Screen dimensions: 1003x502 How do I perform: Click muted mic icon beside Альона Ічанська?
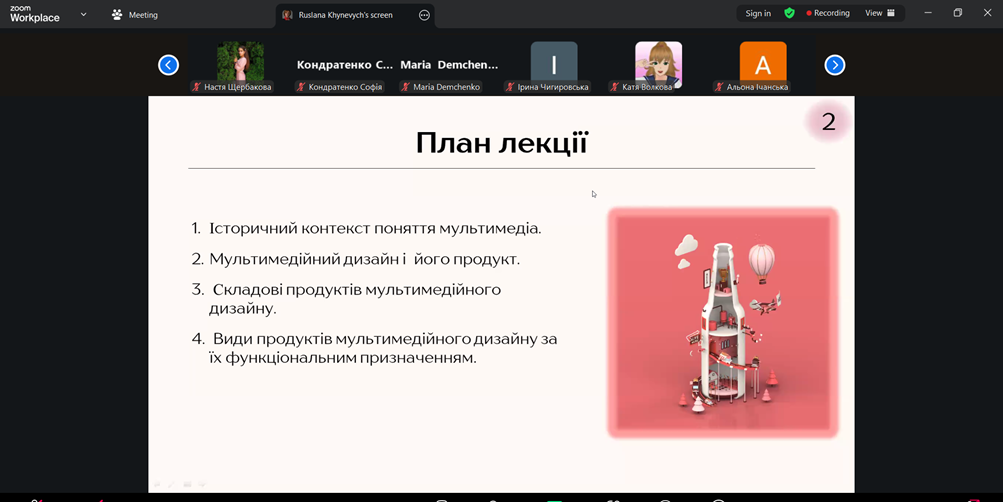click(x=719, y=87)
